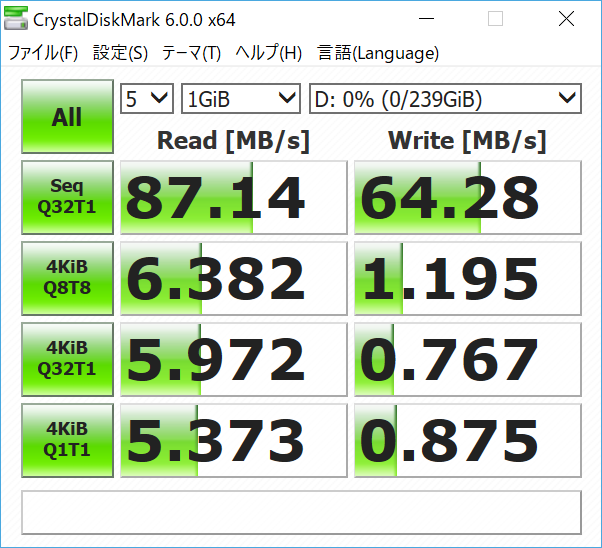Click the empty comment field at bottom
Screen dimensions: 602x548
(301, 512)
